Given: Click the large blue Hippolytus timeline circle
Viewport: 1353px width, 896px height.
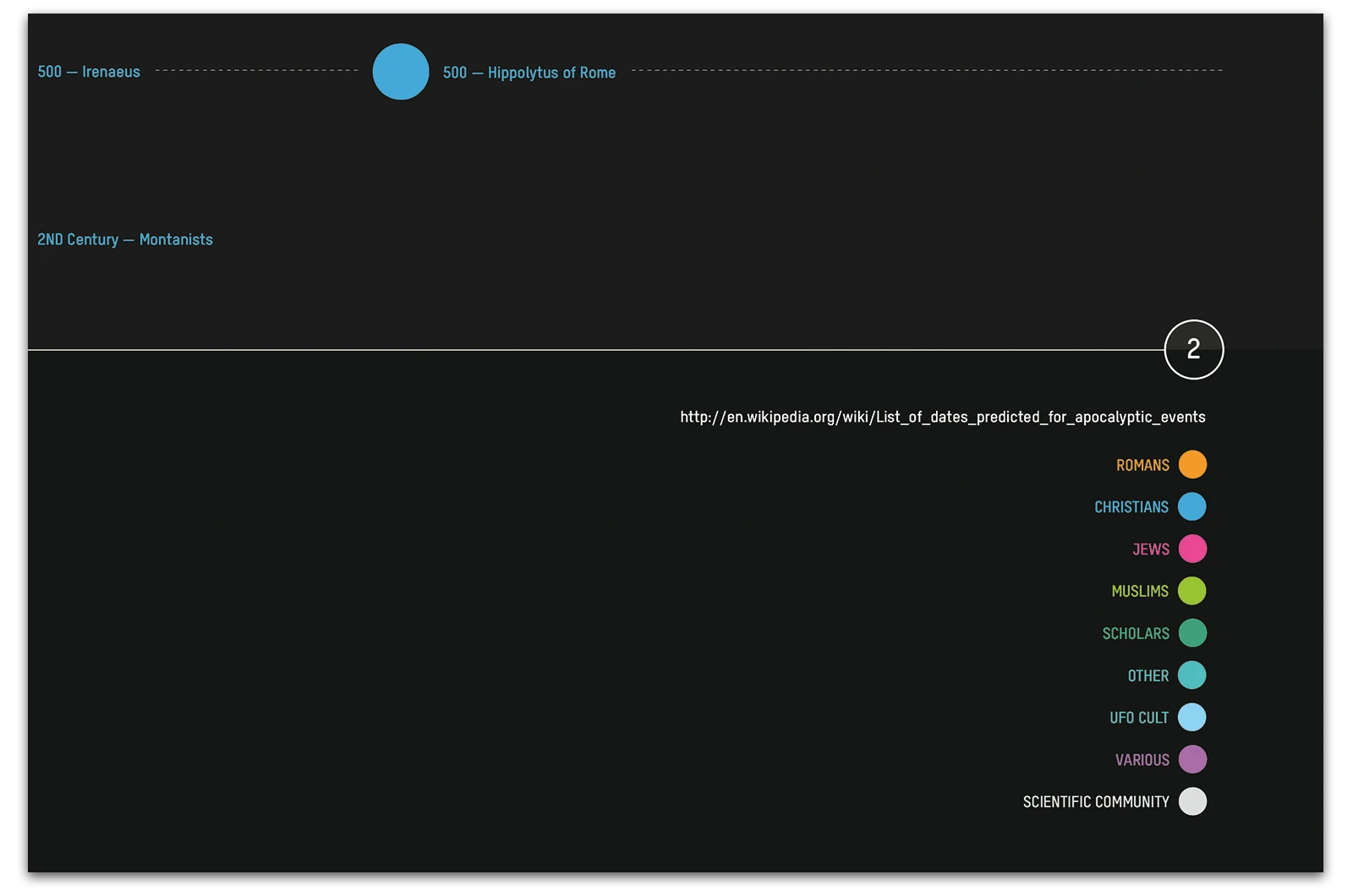Looking at the screenshot, I should pos(401,72).
